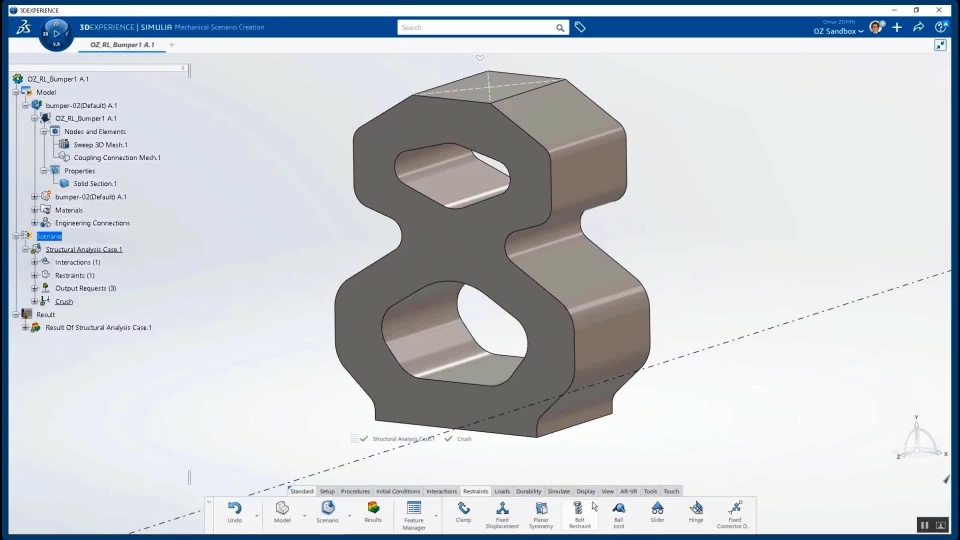Click the expand view icon at top right

(940, 45)
